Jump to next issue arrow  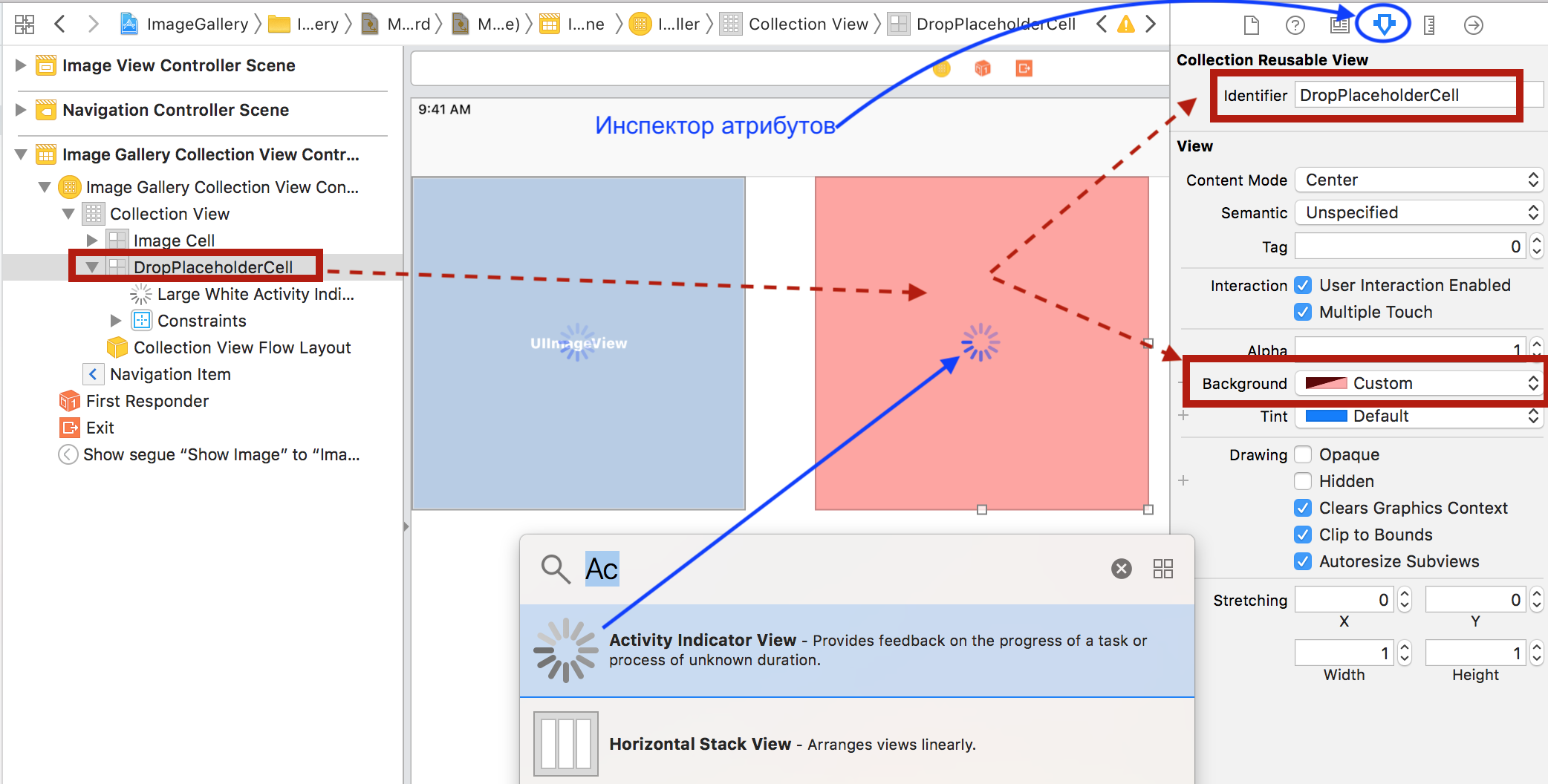pos(1151,24)
